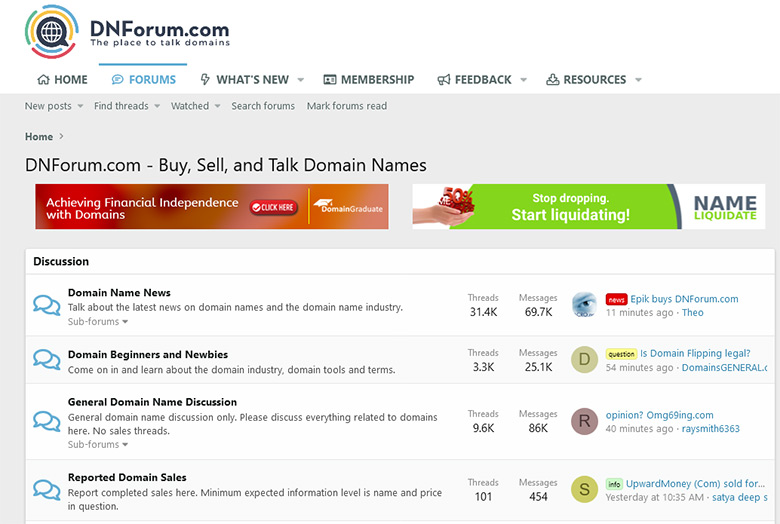Image resolution: width=780 pixels, height=524 pixels.
Task: Open 'UpwardMoney (Com) sold for...' thread
Action: pyautogui.click(x=695, y=484)
